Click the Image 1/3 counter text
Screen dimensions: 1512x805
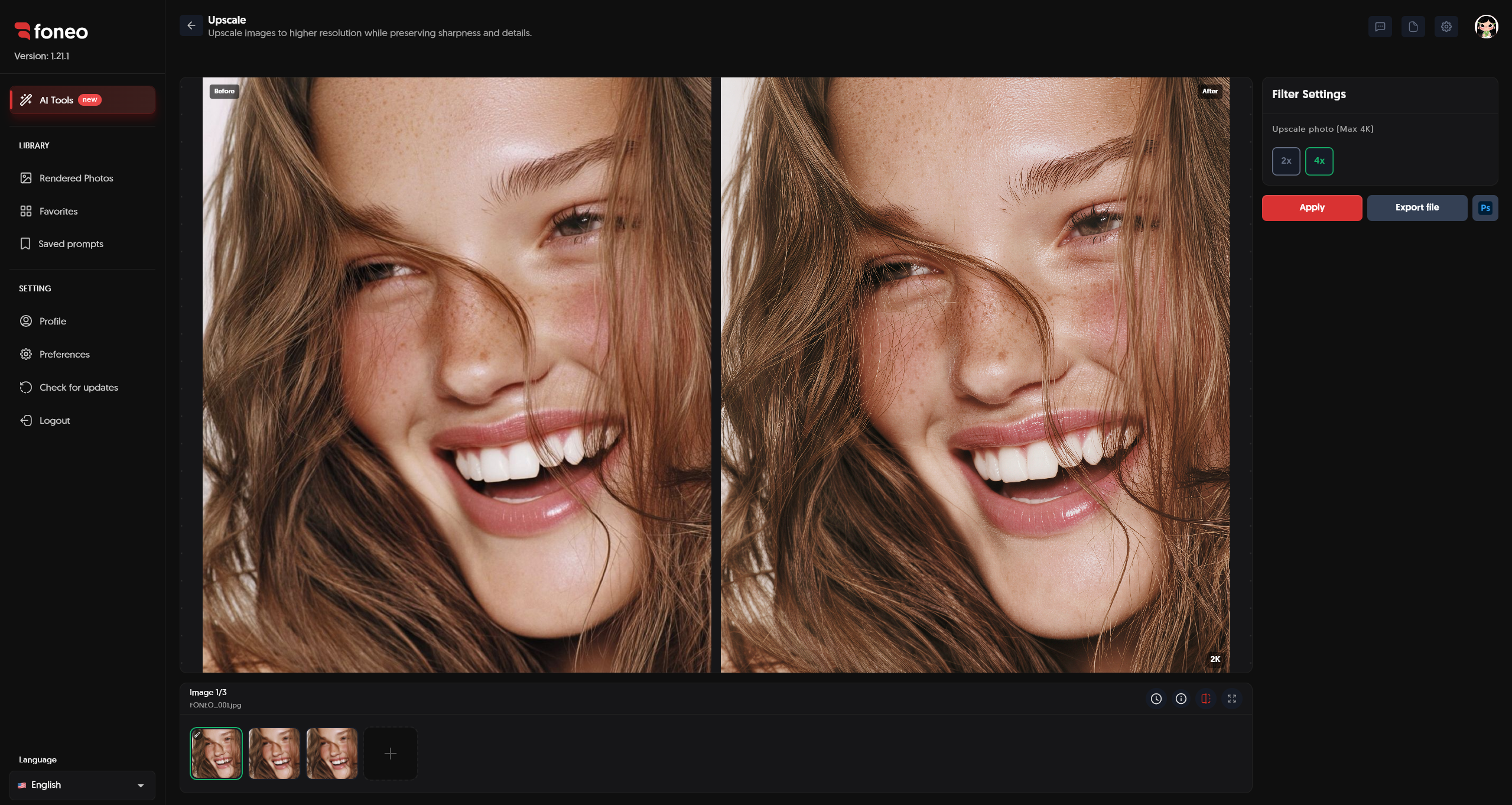208,692
